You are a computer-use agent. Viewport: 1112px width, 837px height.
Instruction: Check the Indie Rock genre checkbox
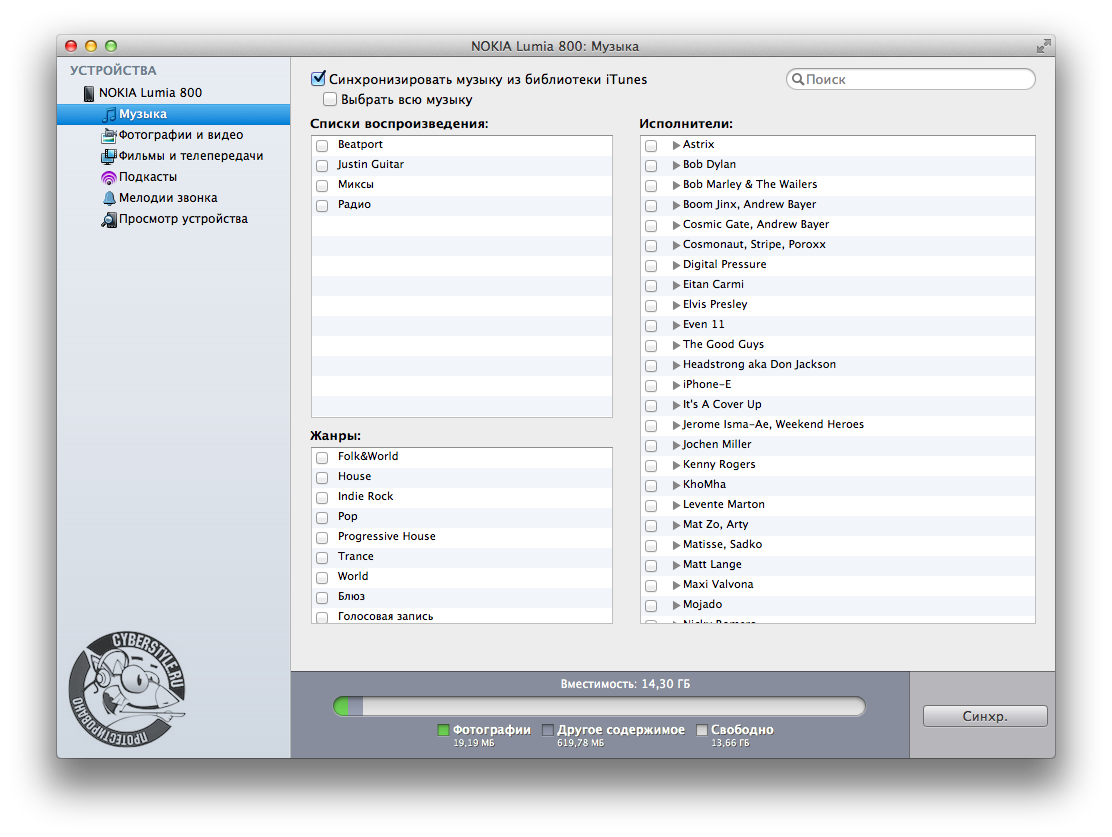click(322, 497)
